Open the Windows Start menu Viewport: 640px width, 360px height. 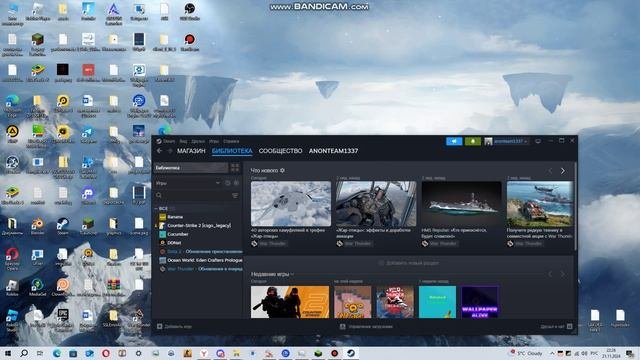coord(8,353)
